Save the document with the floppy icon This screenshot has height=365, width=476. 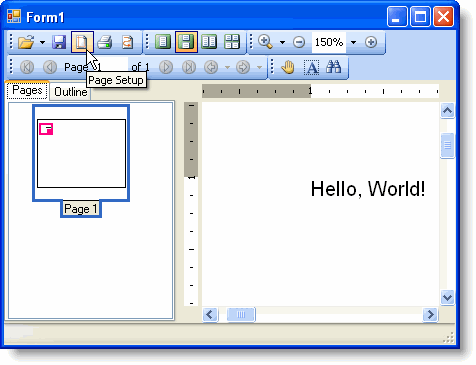59,42
